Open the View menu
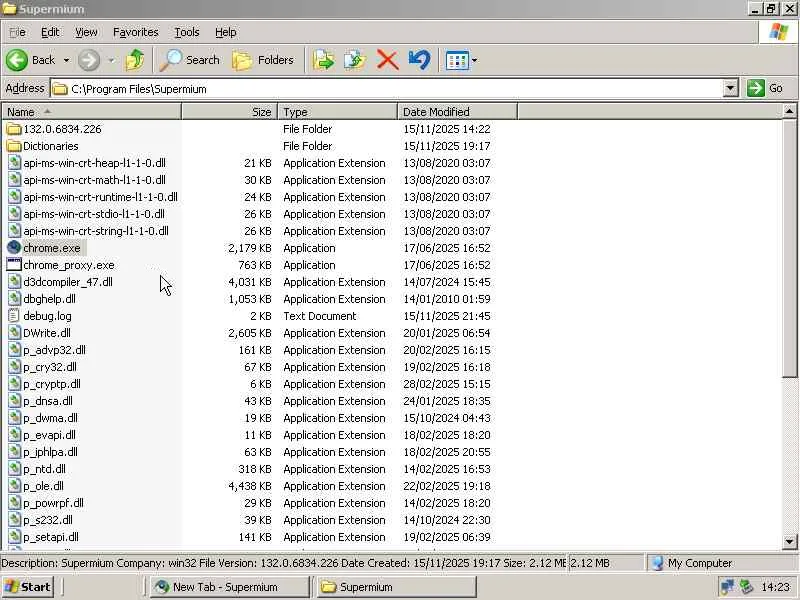 click(86, 32)
